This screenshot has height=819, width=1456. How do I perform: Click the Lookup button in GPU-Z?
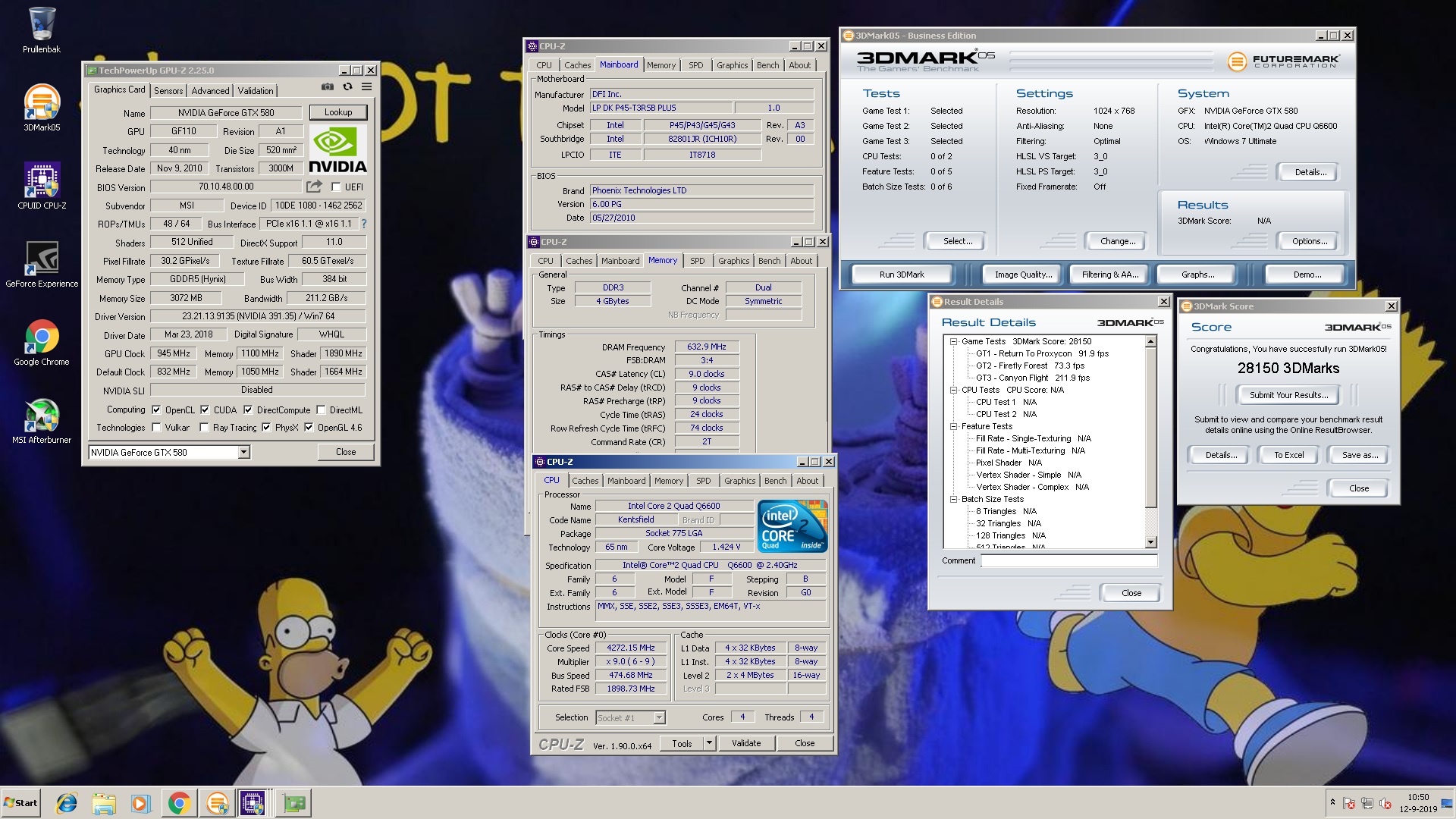(x=338, y=112)
